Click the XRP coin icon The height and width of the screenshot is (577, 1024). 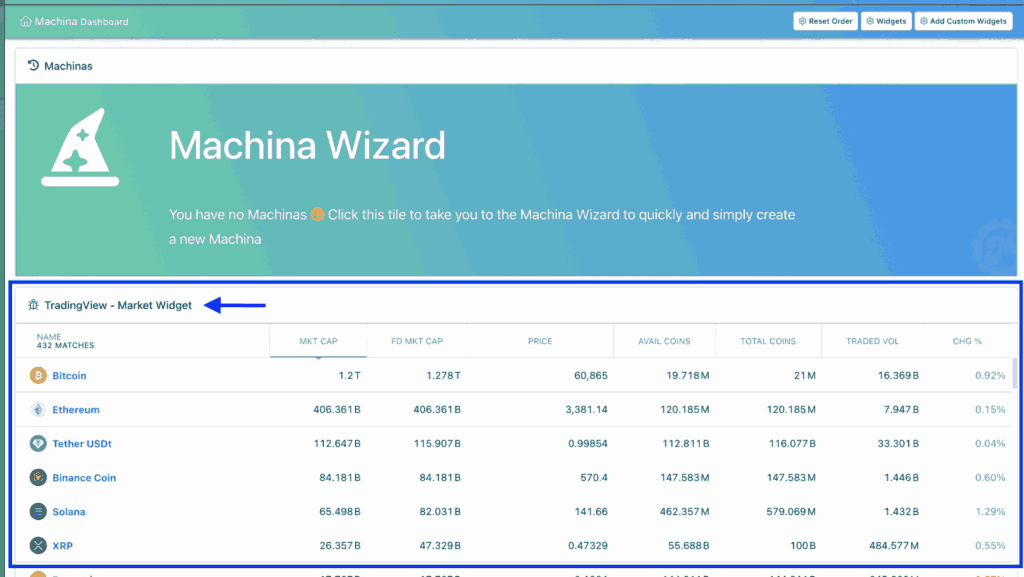(x=38, y=545)
